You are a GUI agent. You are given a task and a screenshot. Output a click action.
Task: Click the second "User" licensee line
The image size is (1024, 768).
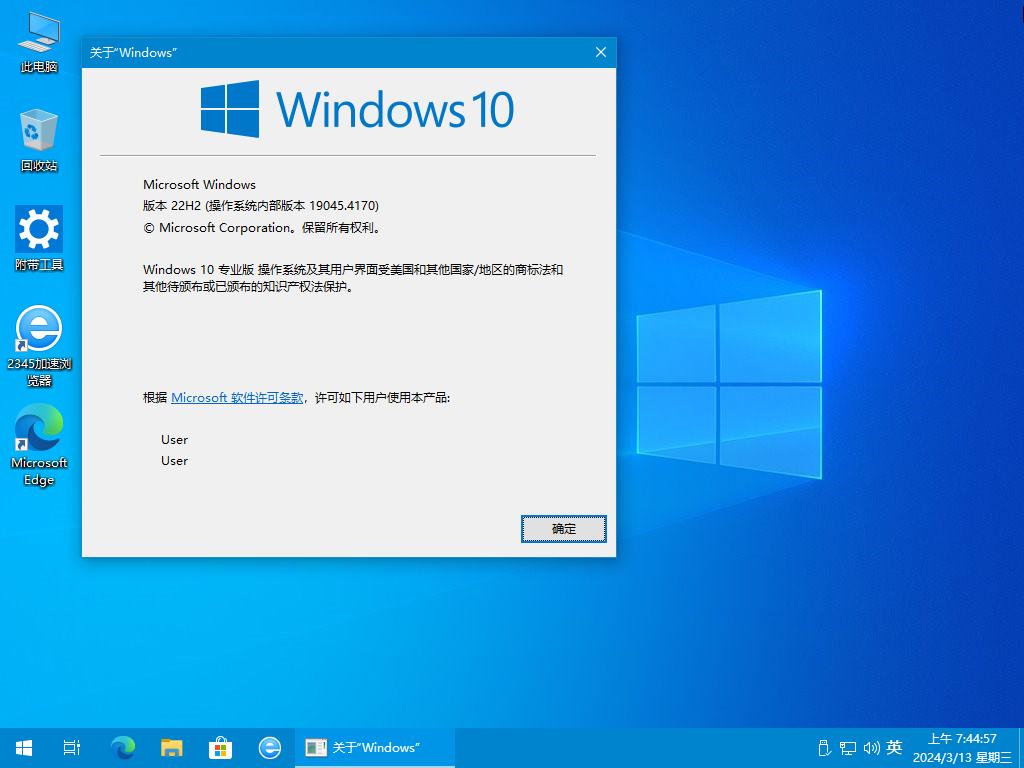coord(174,461)
